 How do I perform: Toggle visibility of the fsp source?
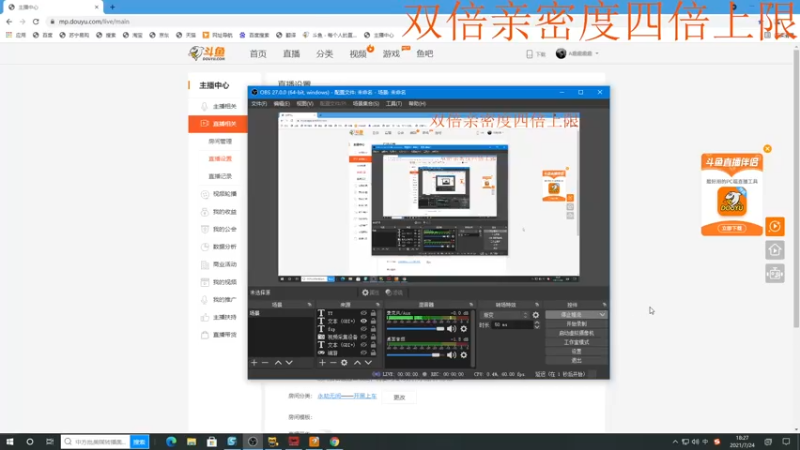[x=363, y=329]
